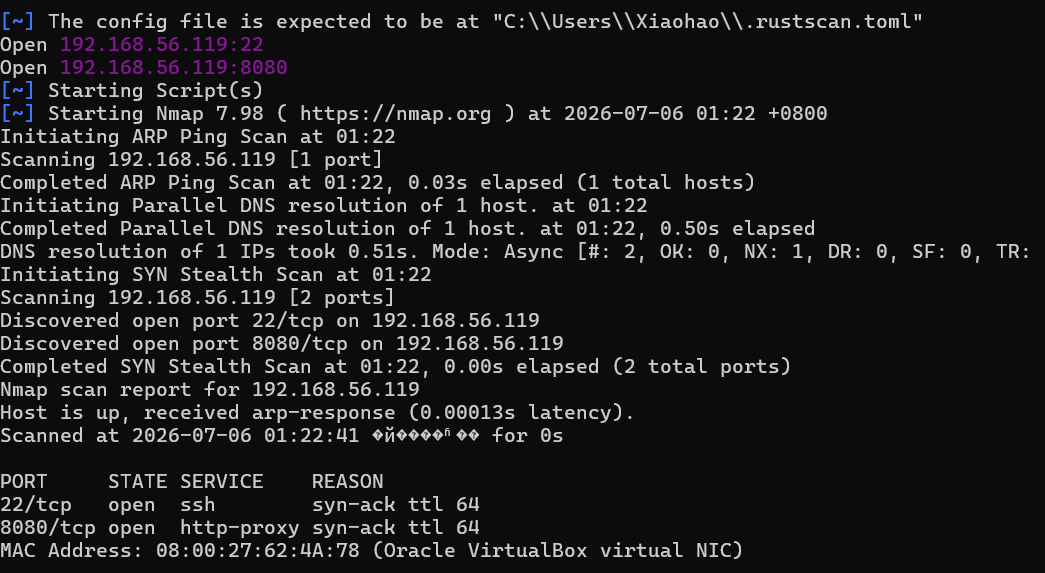Click the 'Initiating SYN Stealth Scan' line
Viewport: 1045px width, 573px height.
pos(216,275)
